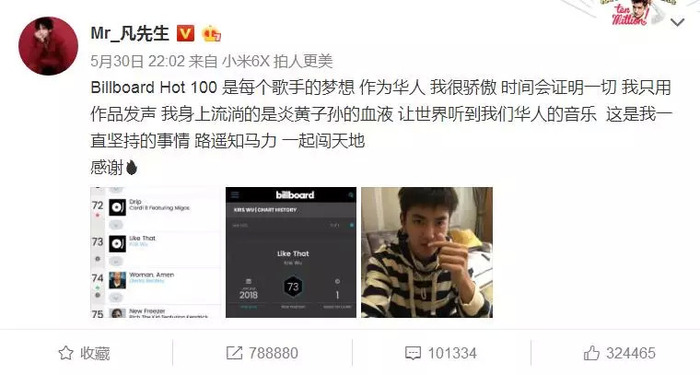
Task: Open the 5月30日 22:02 timestamp link
Action: (138, 61)
